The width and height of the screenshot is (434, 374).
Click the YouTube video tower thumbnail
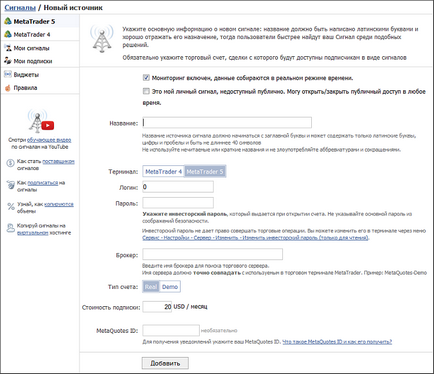[40, 121]
